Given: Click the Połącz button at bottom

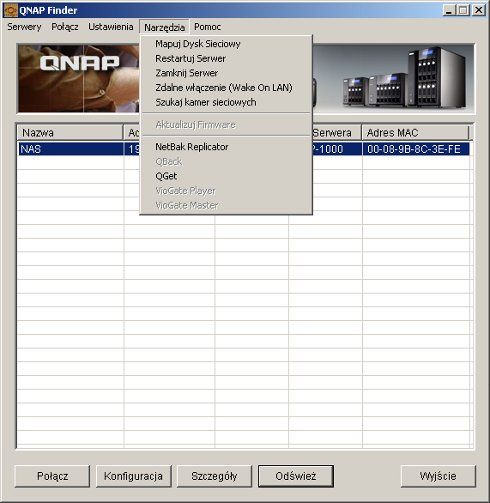Looking at the screenshot, I should 52,476.
